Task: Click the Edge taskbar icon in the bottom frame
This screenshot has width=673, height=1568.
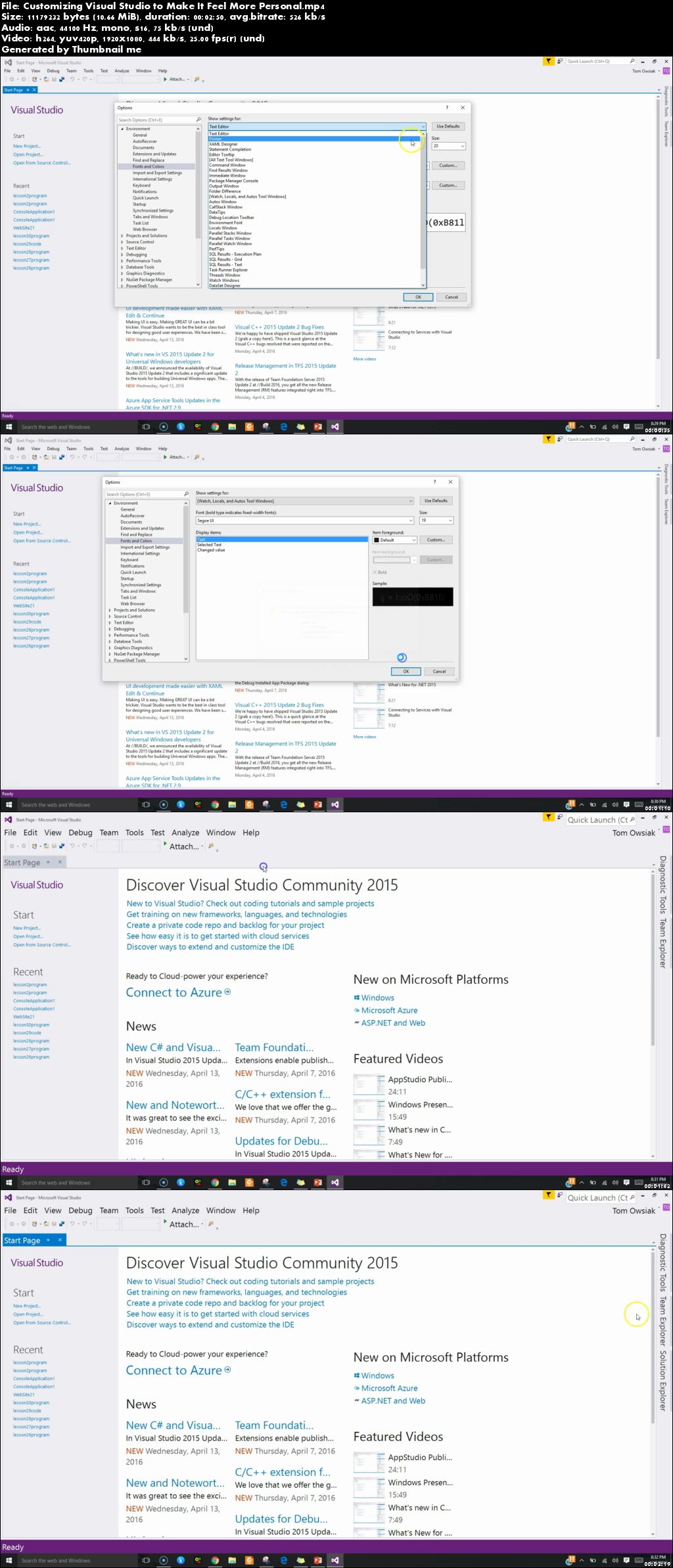Action: pyautogui.click(x=284, y=1560)
